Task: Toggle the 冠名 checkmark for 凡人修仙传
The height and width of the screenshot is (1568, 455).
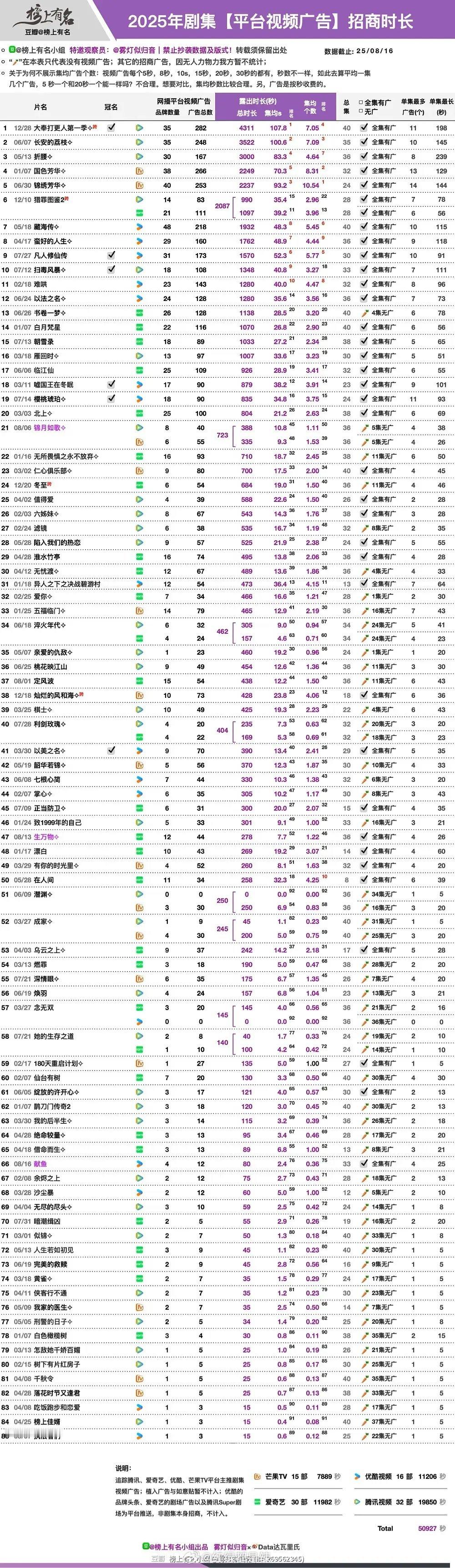Action: point(111,255)
